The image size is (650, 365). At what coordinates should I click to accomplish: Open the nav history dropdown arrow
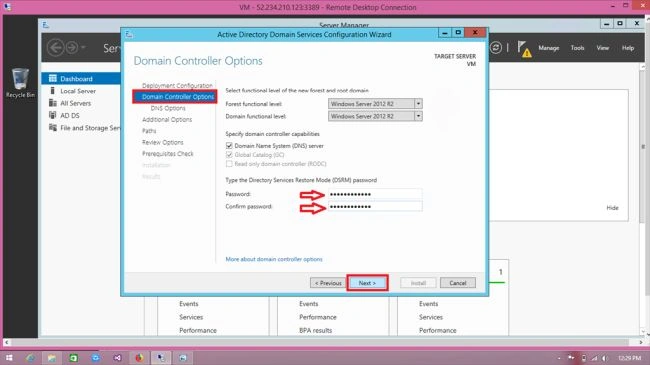point(83,48)
